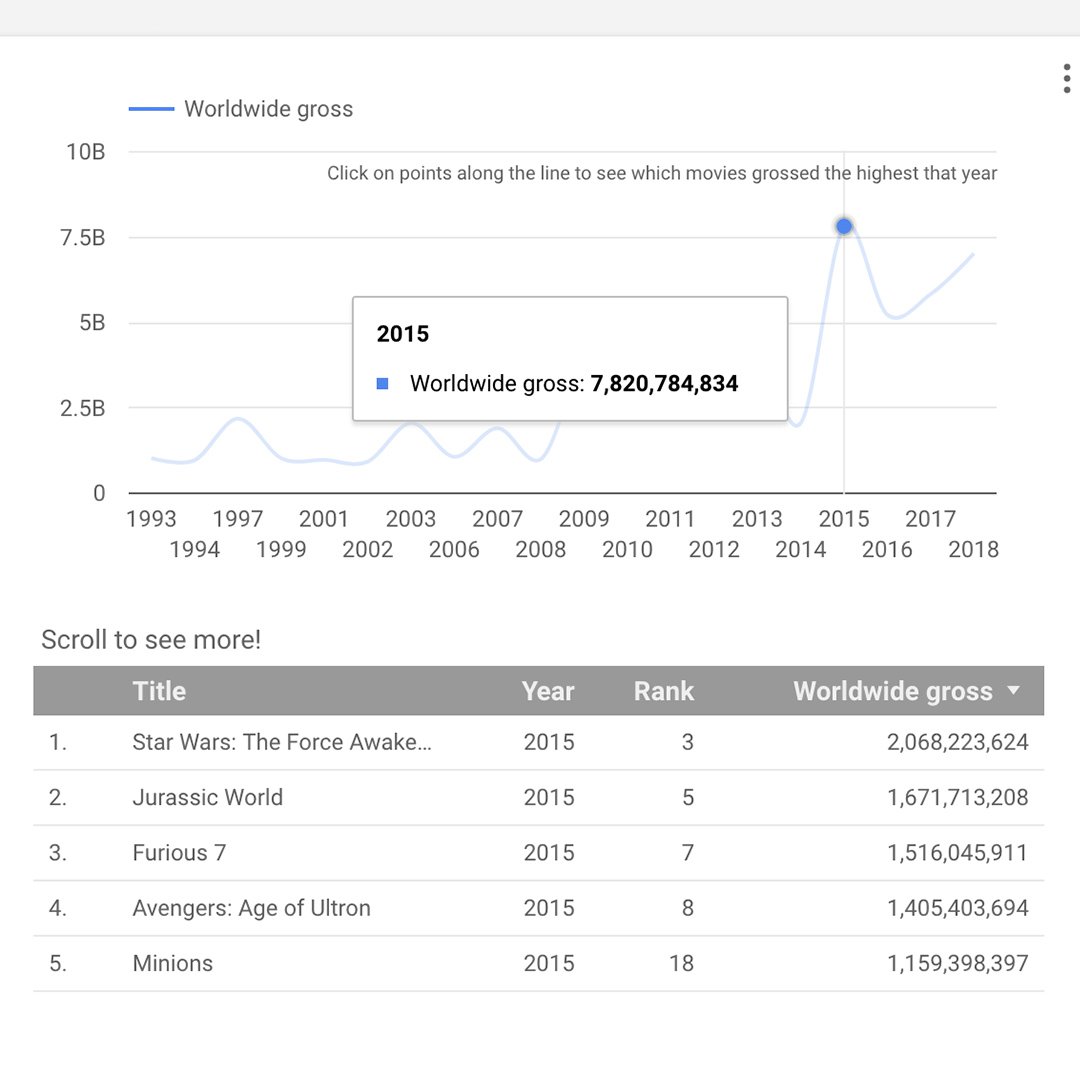Click the 2014 x-axis label
The height and width of the screenshot is (1080, 1080).
point(800,550)
